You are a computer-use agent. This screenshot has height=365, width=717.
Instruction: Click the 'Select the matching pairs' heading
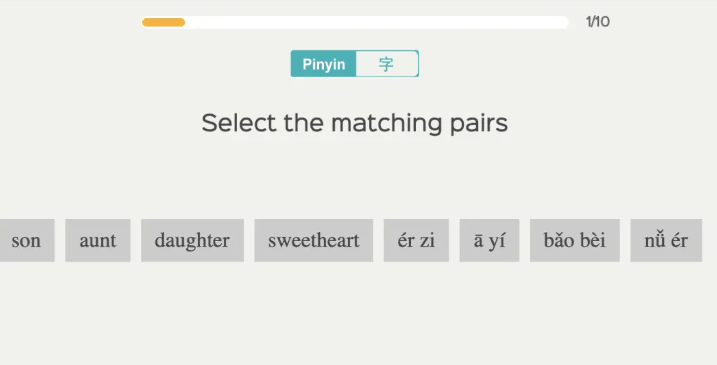(355, 123)
